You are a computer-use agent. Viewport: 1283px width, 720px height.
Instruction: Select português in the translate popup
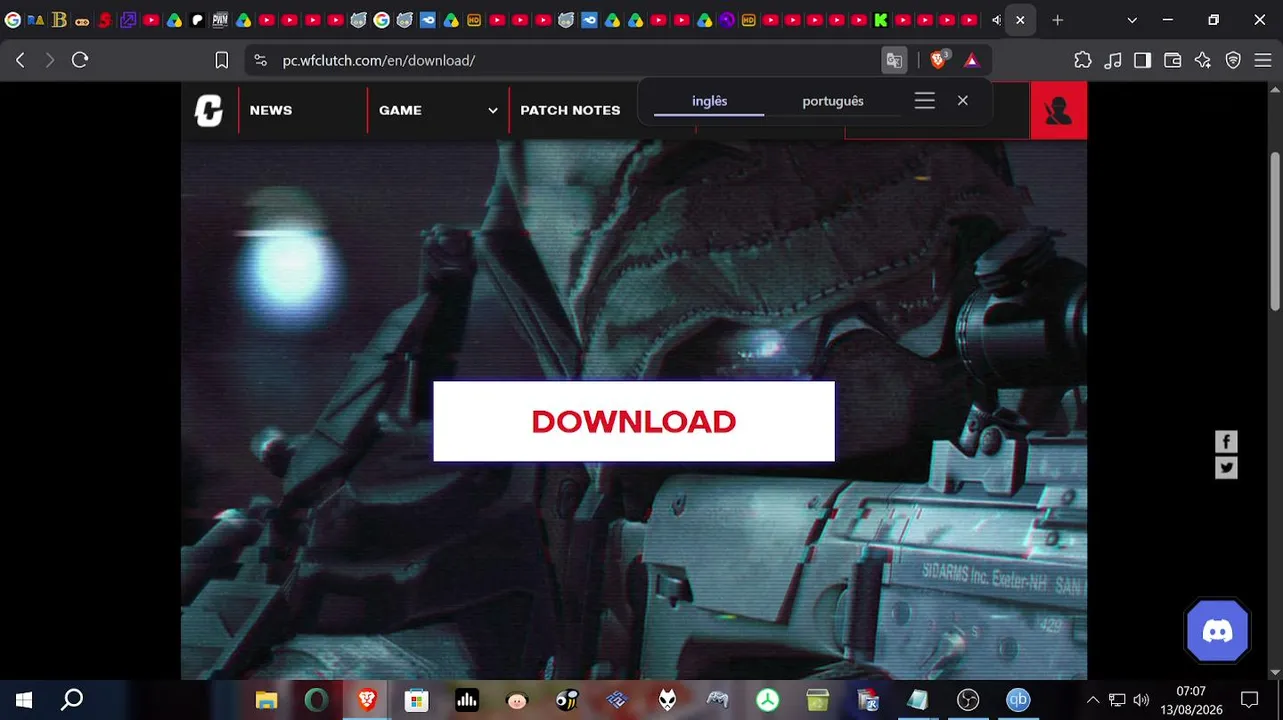coord(833,101)
